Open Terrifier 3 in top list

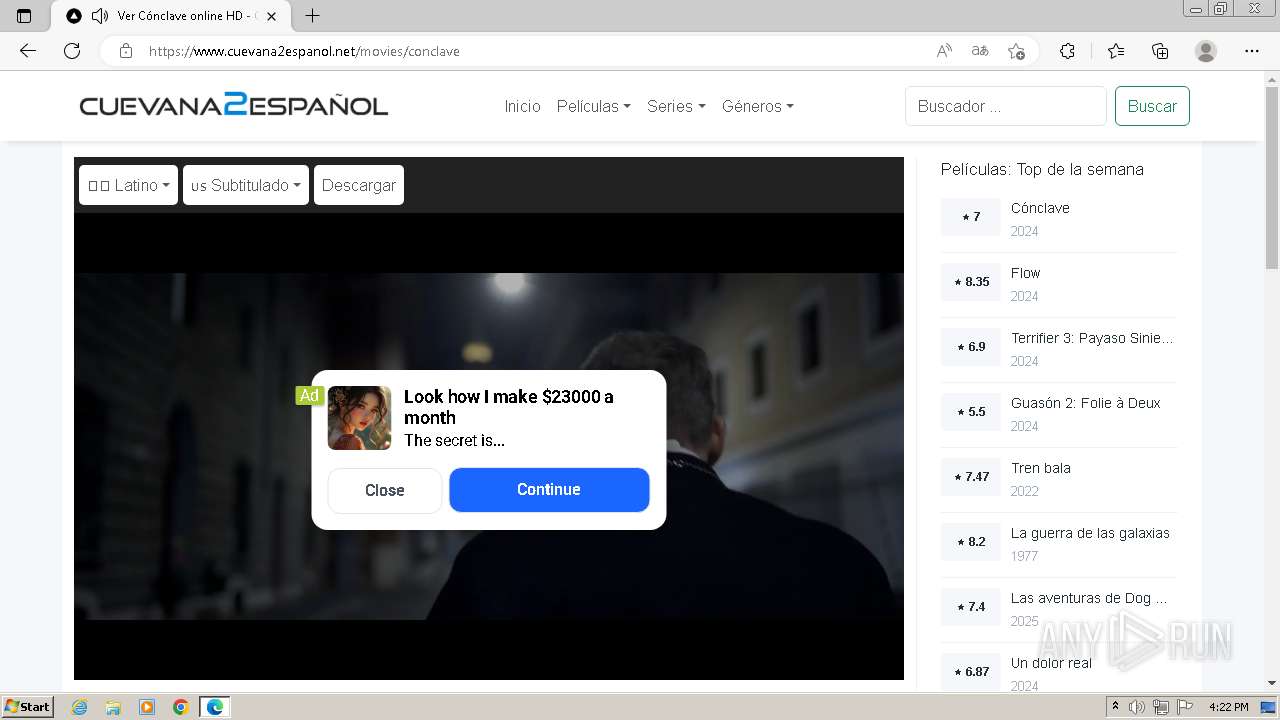[1092, 338]
